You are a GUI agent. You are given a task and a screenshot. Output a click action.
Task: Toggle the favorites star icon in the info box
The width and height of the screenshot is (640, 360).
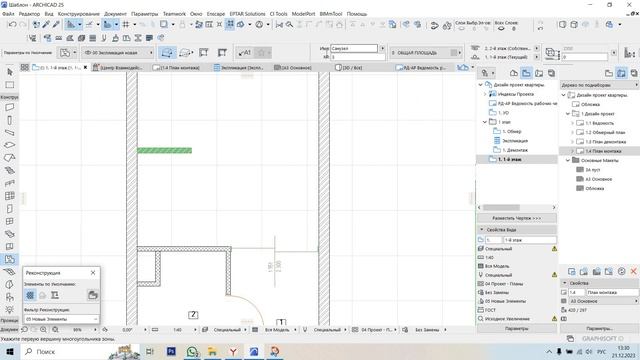(x=261, y=53)
